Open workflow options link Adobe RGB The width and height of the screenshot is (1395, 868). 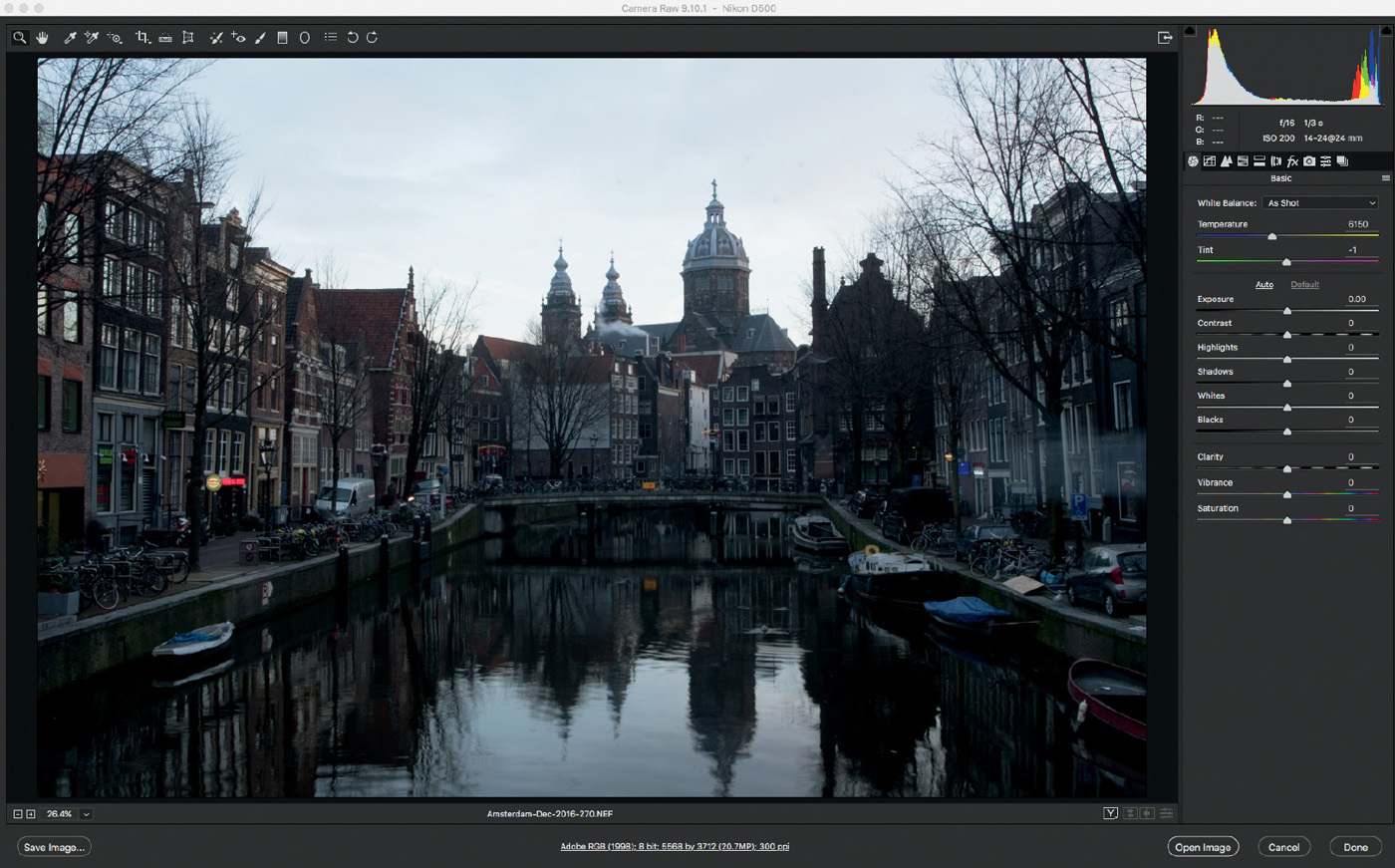[675, 847]
